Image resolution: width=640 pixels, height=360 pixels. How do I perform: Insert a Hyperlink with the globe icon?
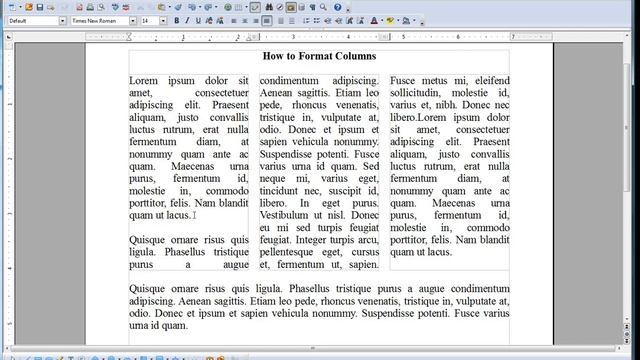228,7
